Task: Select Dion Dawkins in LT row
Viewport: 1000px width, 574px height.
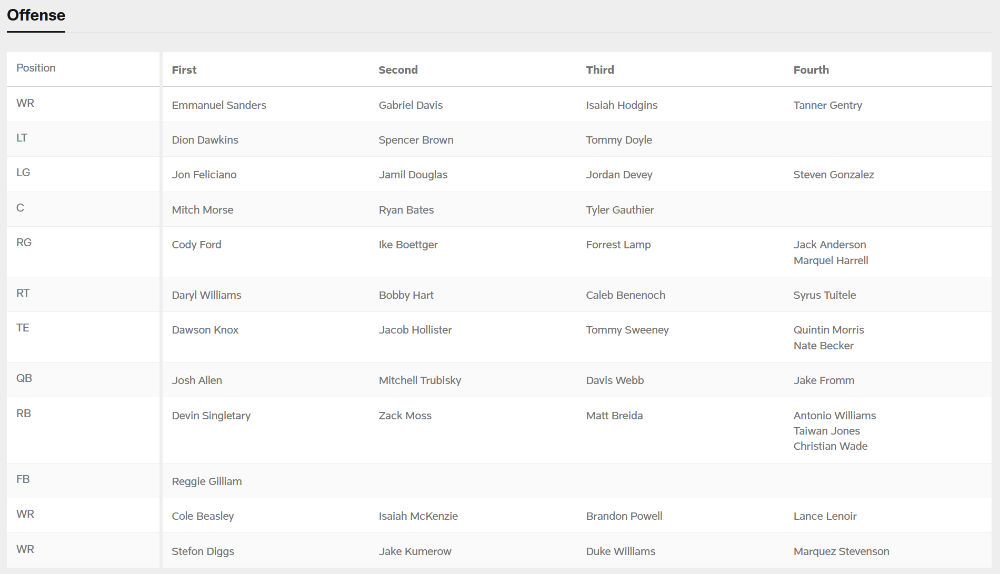Action: tap(205, 140)
